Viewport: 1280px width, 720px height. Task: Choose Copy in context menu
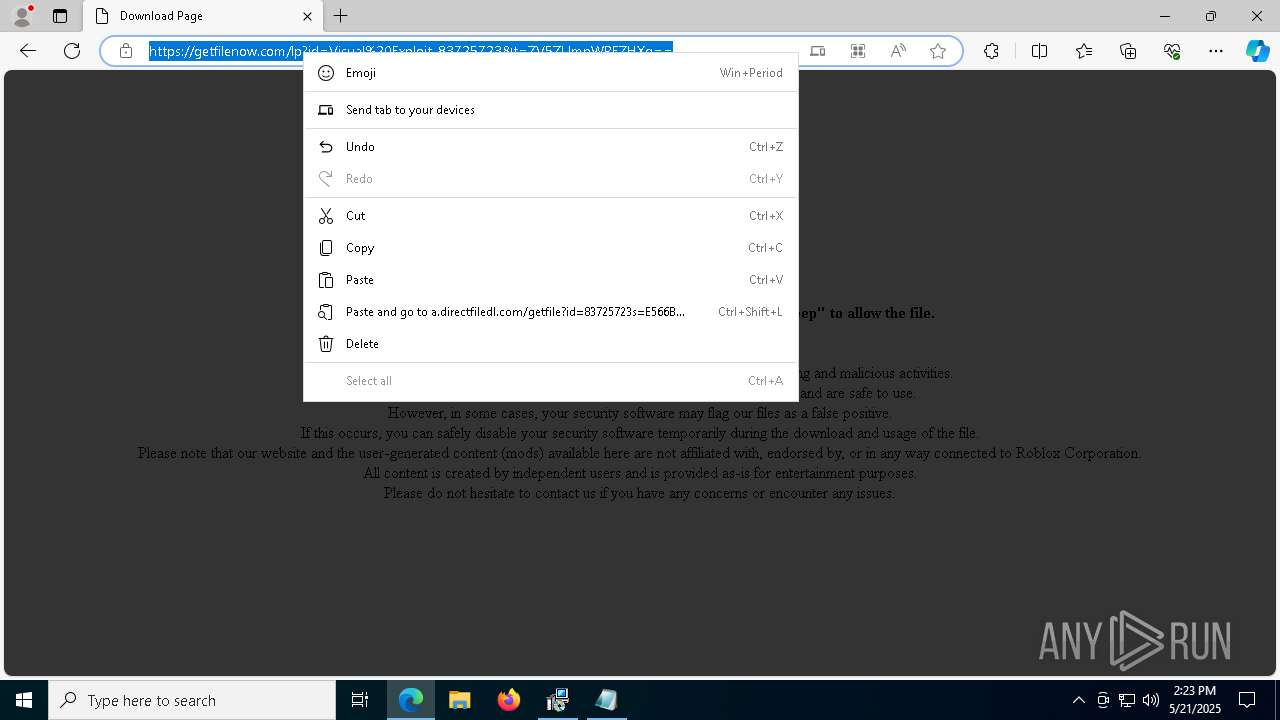point(551,248)
